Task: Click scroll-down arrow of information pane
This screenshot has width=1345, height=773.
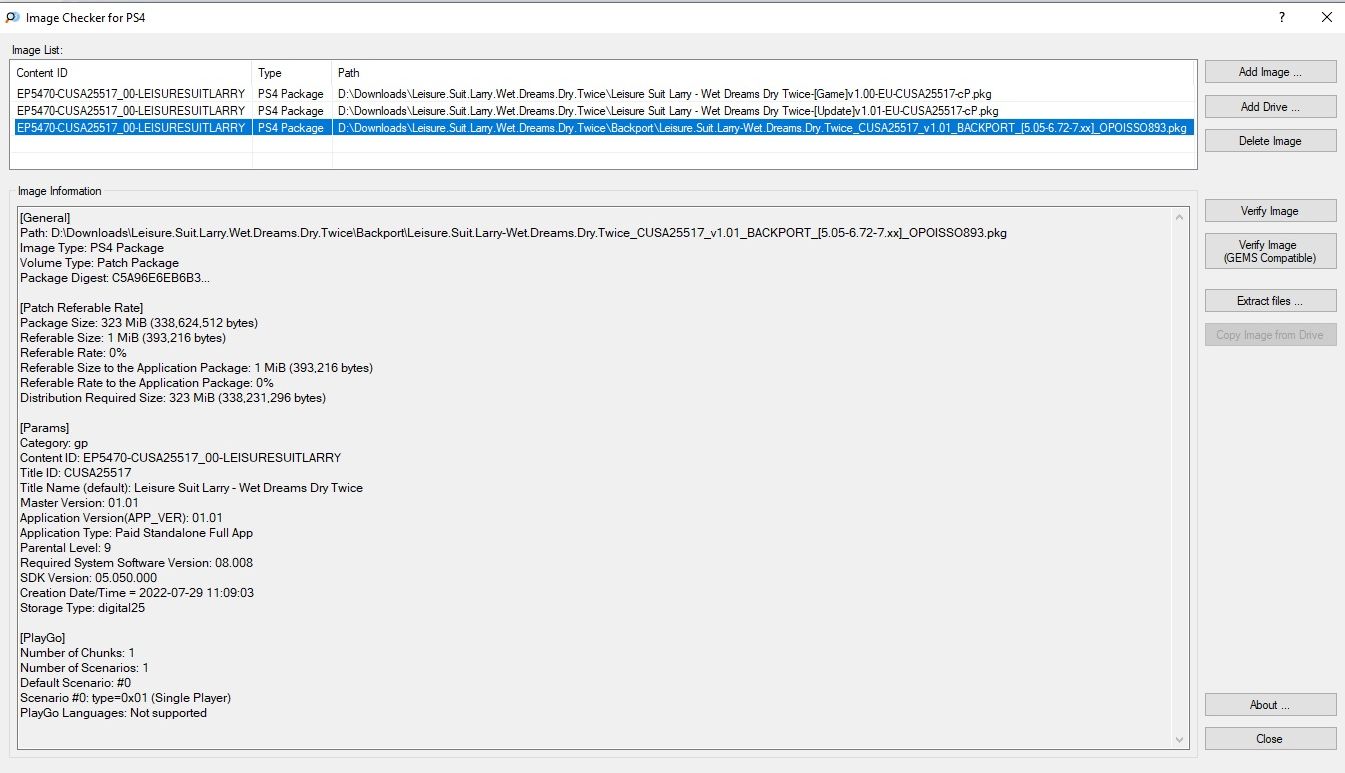Action: tap(1181, 739)
